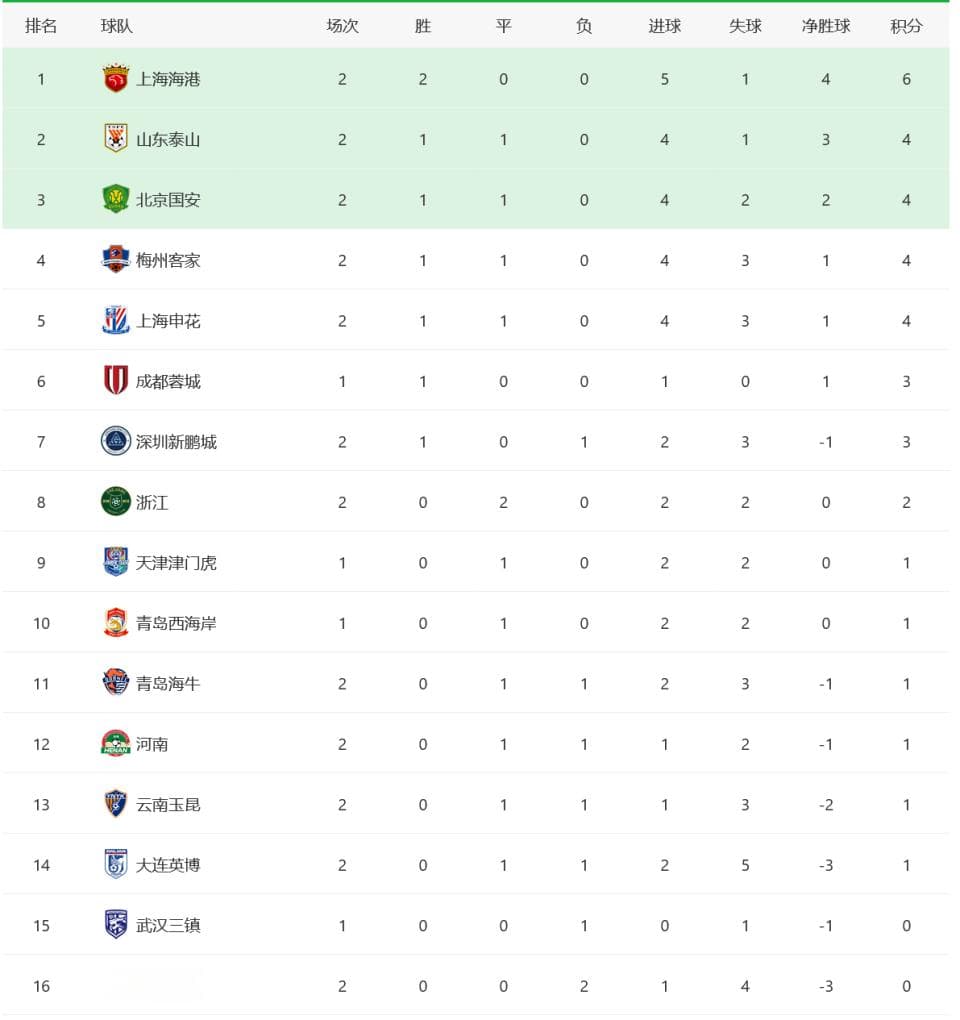The image size is (960, 1020).
Task: Click the 浙江 green round crest icon
Action: (116, 502)
